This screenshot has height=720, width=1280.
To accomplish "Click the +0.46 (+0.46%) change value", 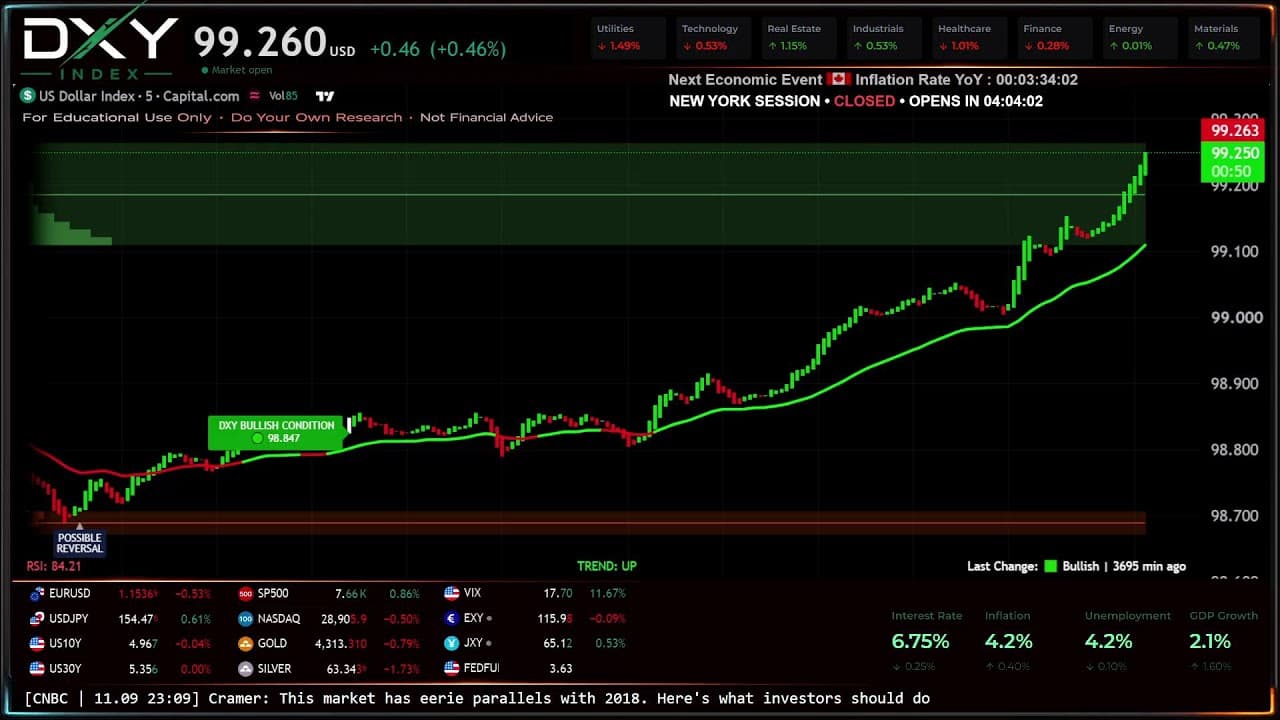I will pyautogui.click(x=438, y=49).
